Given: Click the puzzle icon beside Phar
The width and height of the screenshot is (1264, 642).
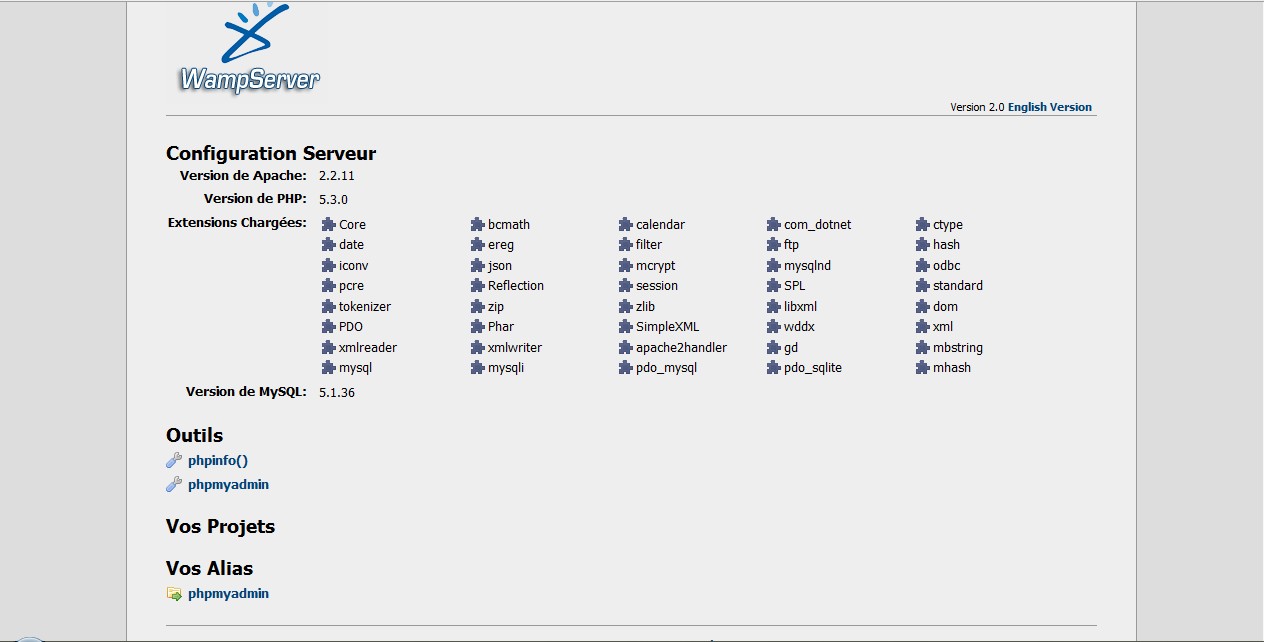Looking at the screenshot, I should click(477, 327).
